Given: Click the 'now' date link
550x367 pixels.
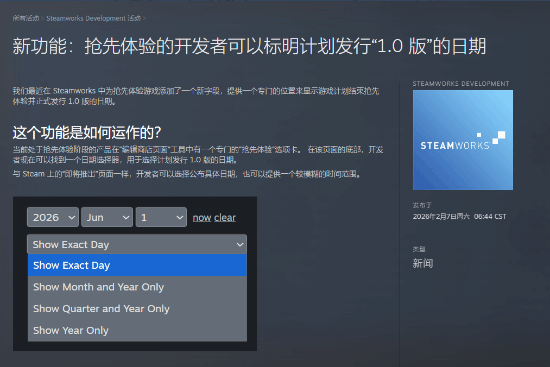Looking at the screenshot, I should [202, 218].
